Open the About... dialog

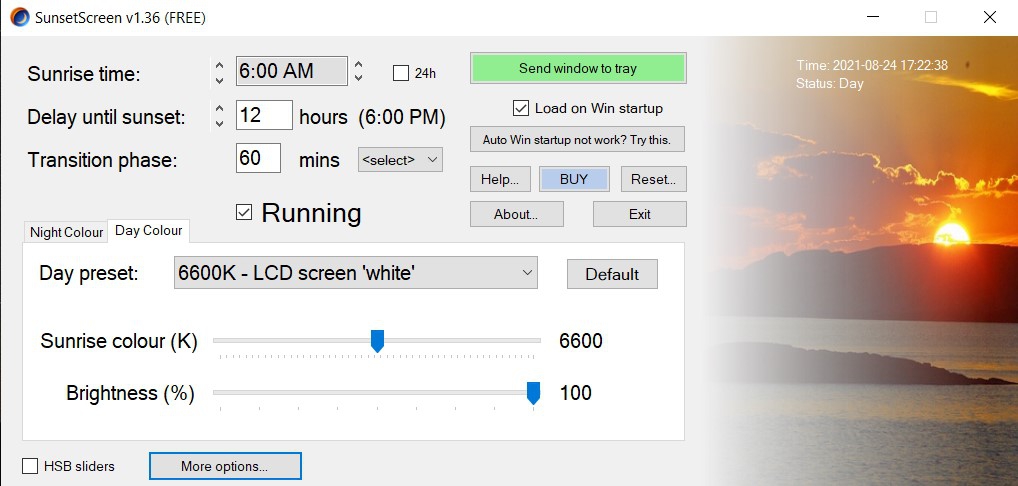pyautogui.click(x=516, y=214)
